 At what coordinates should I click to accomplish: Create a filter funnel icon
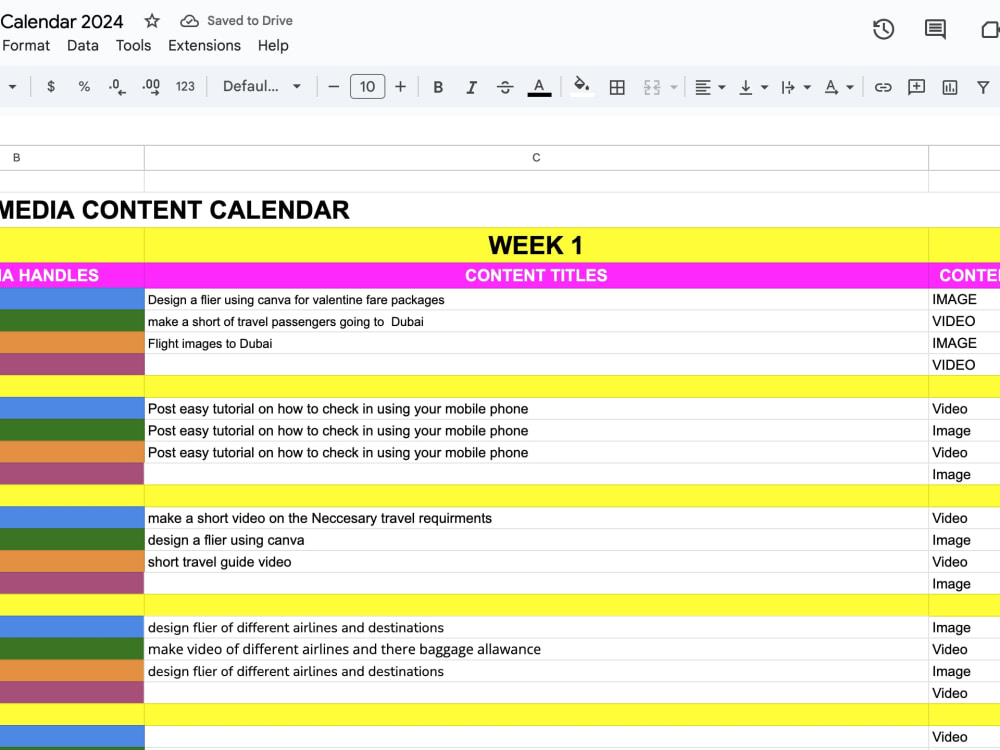983,87
